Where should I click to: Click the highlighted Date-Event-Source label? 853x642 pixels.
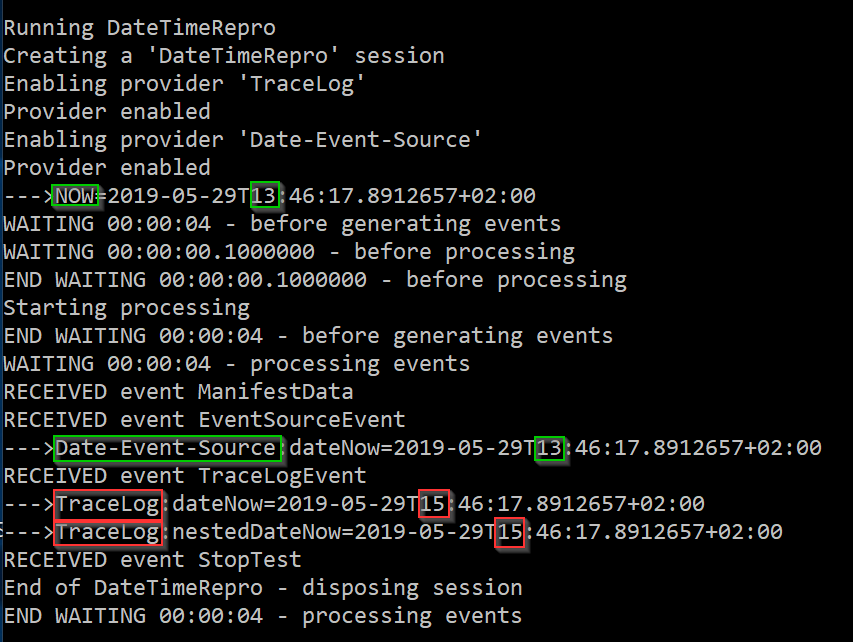(x=168, y=448)
